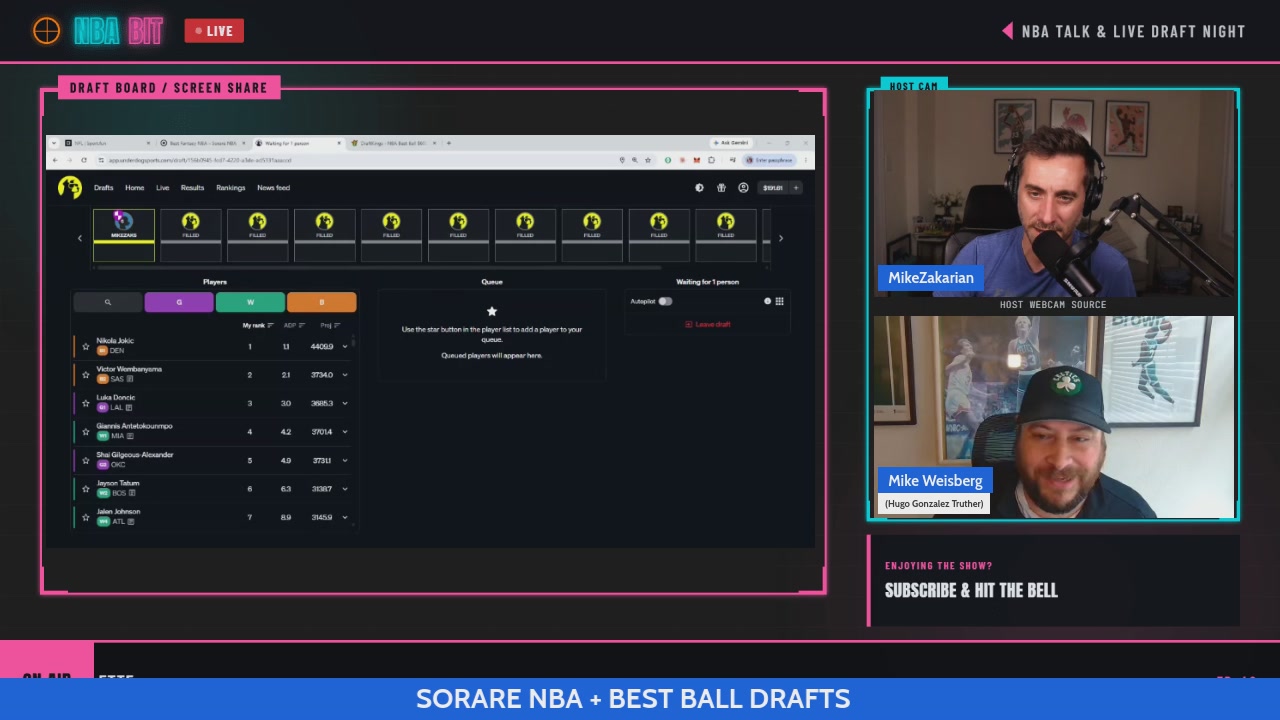This screenshot has width=1280, height=720.
Task: Expand Victor Wembanyama row chevron
Action: (345, 375)
